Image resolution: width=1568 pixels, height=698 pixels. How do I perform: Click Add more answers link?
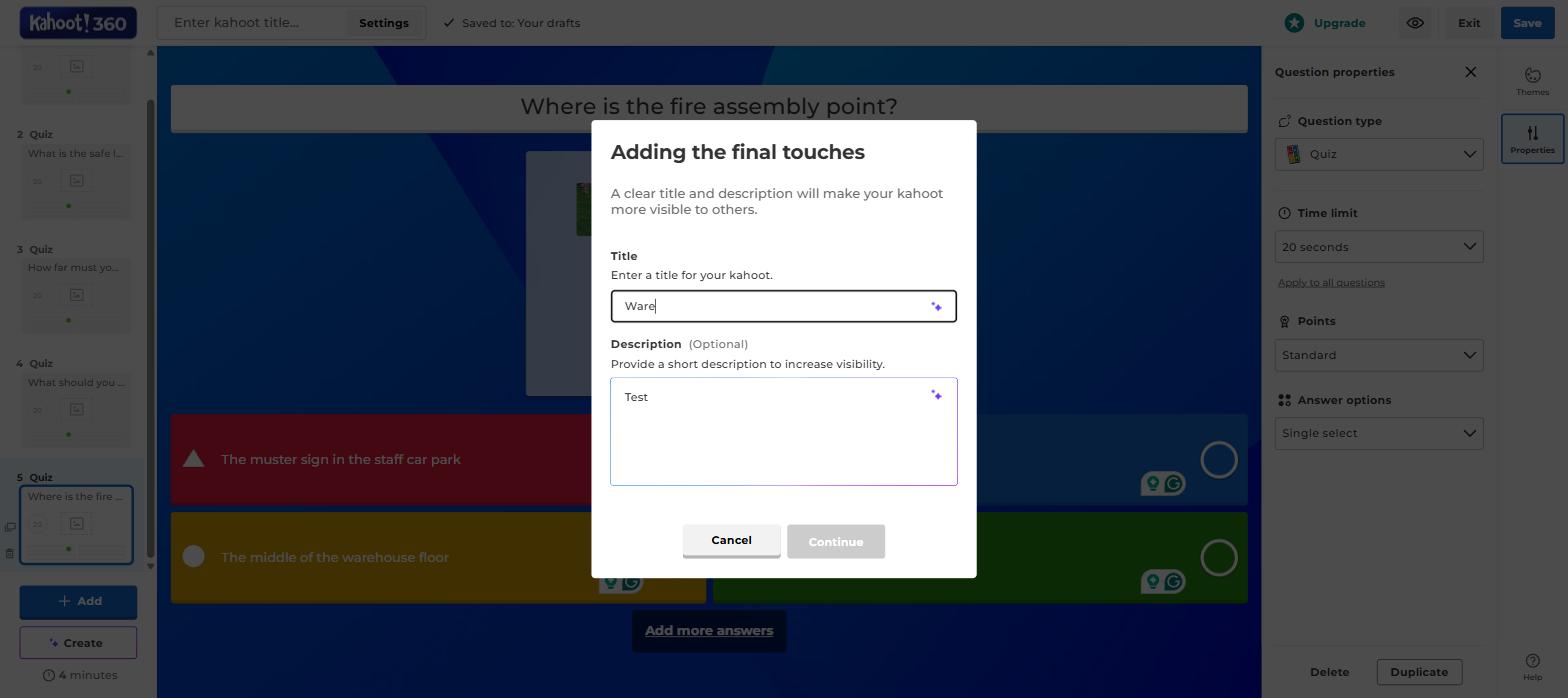tap(709, 631)
